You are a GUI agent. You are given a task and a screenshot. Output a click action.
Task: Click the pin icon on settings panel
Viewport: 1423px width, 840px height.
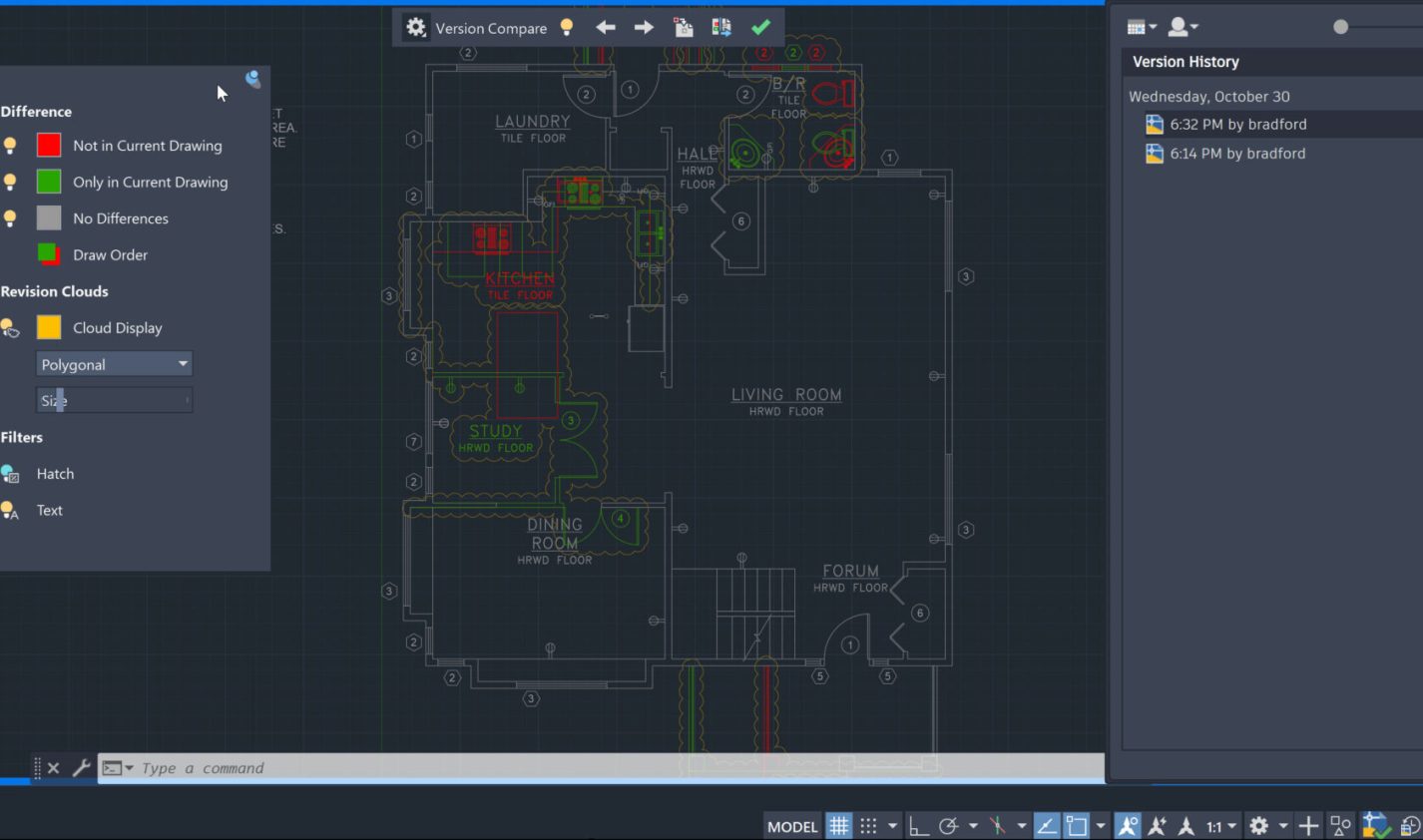click(252, 79)
